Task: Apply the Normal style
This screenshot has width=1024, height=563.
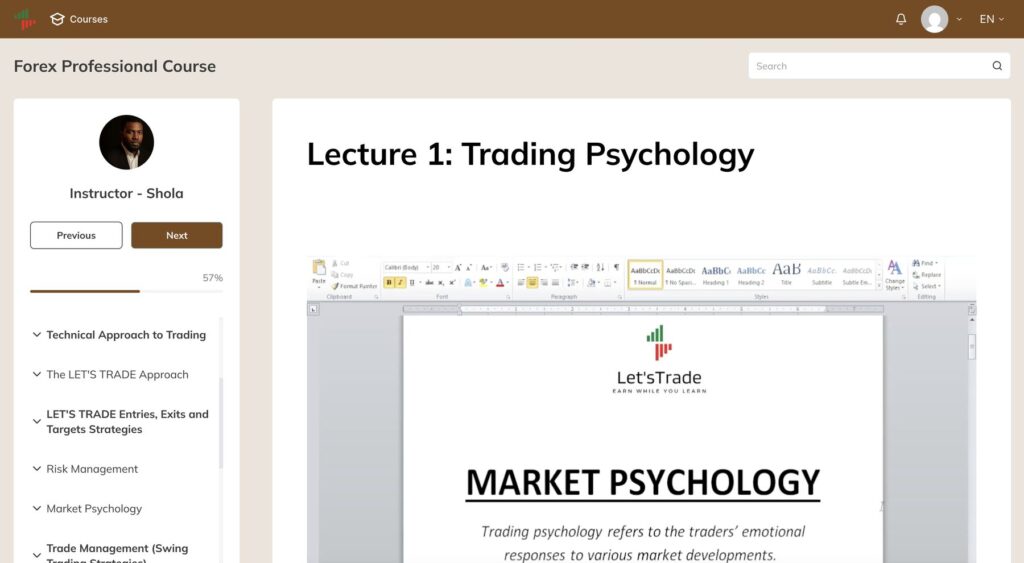Action: [645, 274]
